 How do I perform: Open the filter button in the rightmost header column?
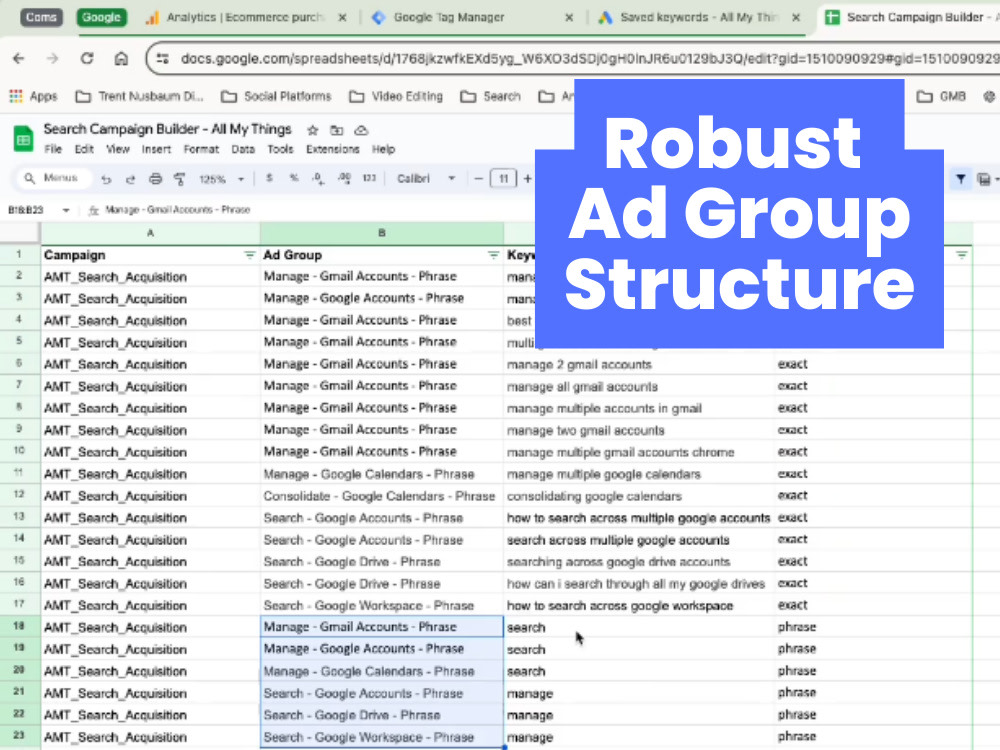point(962,255)
